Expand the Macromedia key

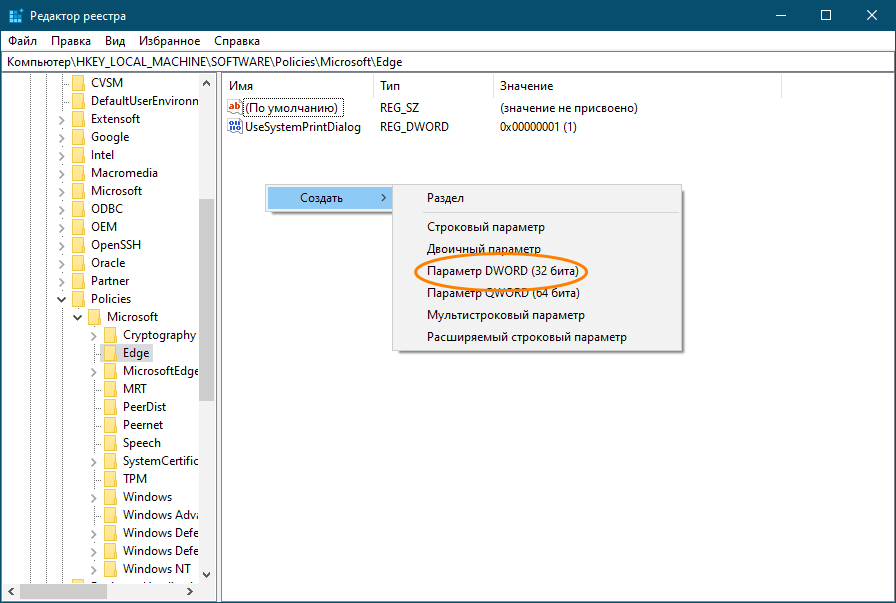62,174
